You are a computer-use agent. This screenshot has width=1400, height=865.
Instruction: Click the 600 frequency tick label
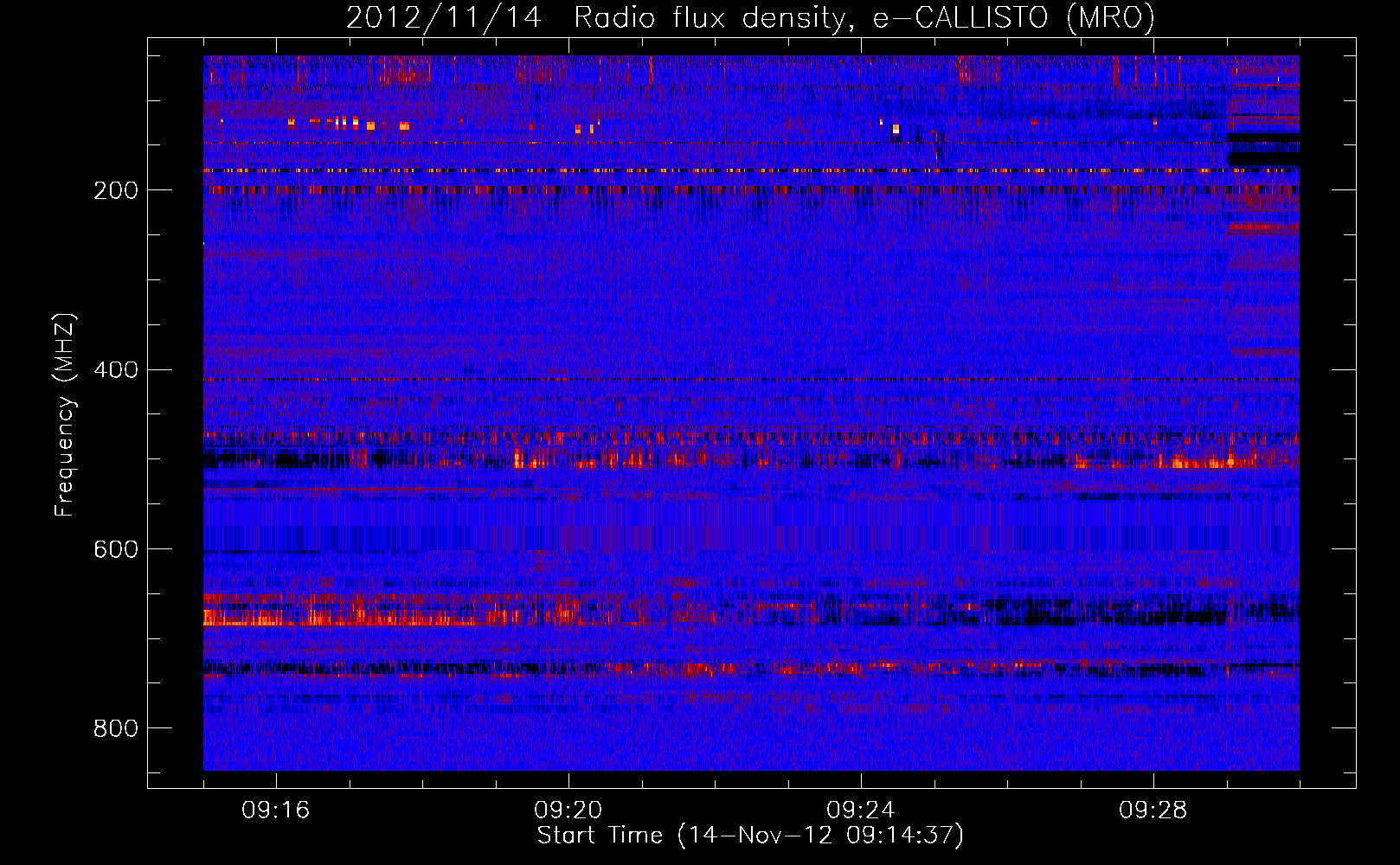coord(115,549)
